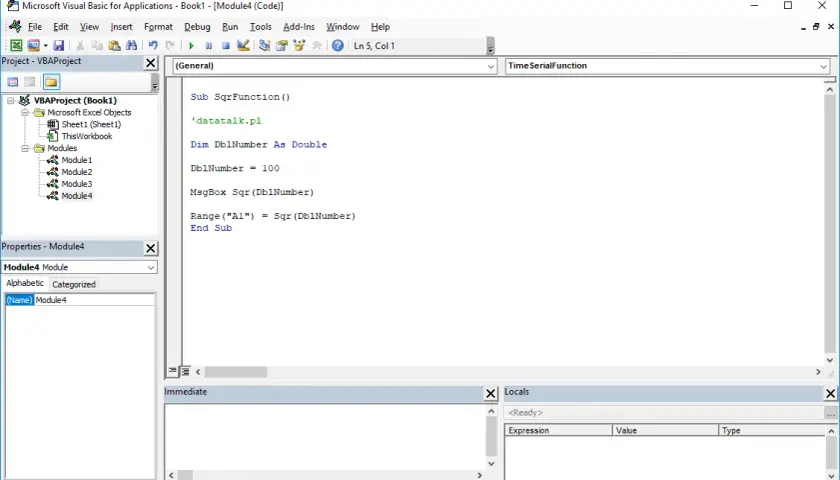Toggle Folders view in Project panel
840x480 pixels.
tap(51, 82)
